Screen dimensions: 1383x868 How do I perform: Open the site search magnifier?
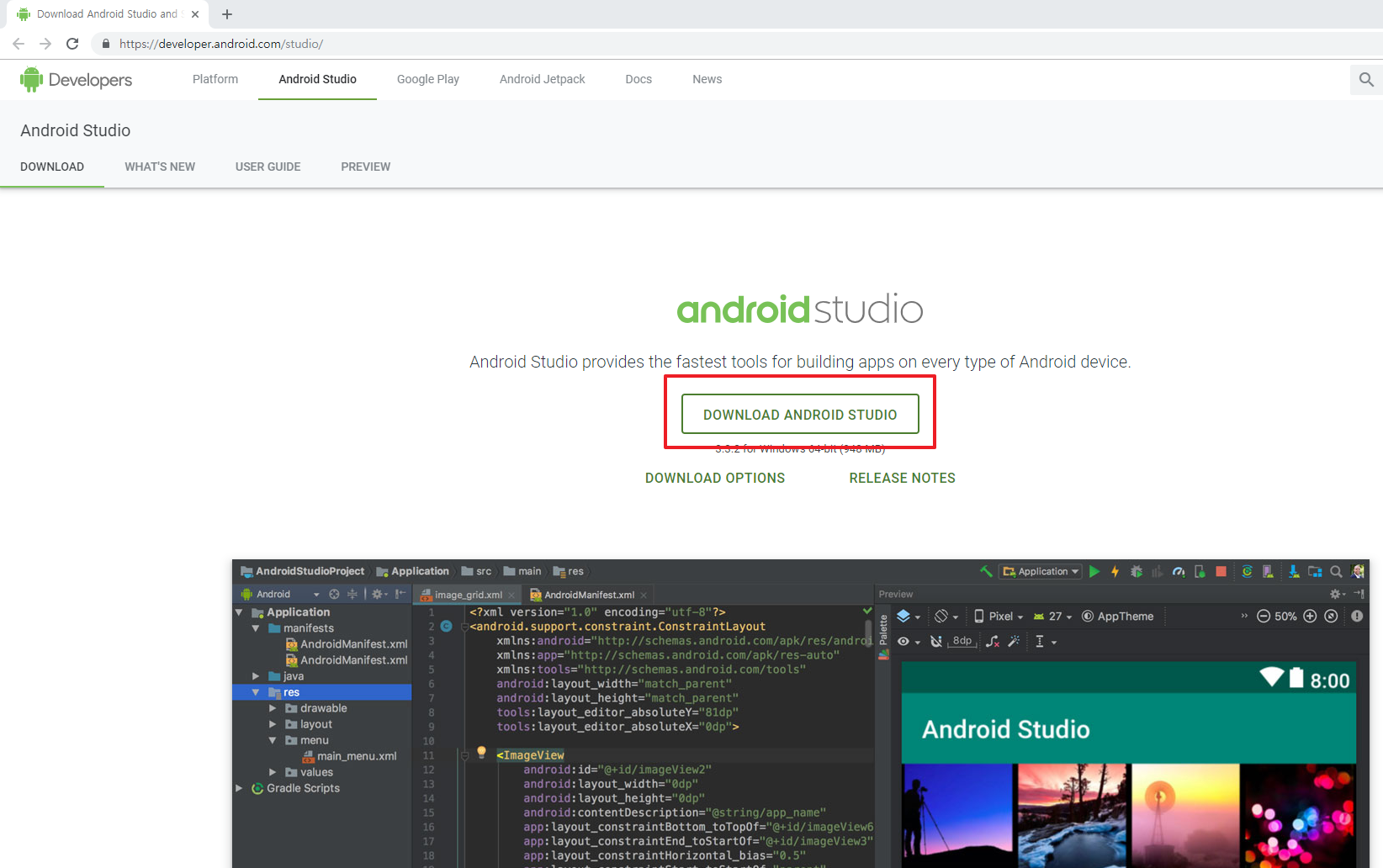(1366, 80)
